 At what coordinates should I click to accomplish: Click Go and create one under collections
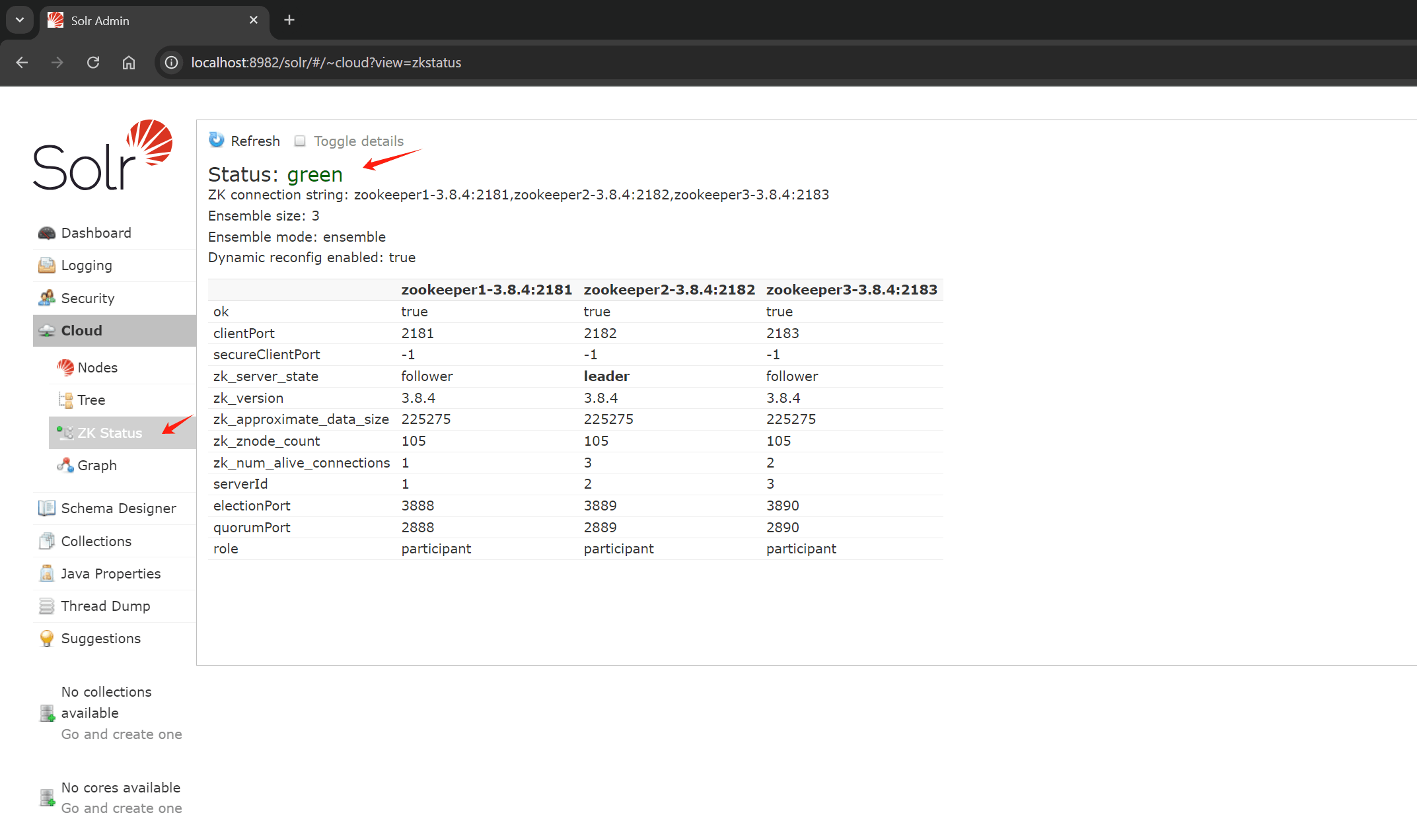tap(122, 734)
